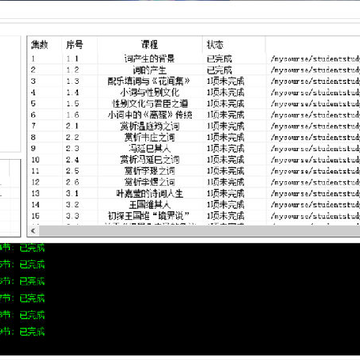The width and height of the screenshot is (360, 360).
Task: Click the /mycourse path in row 1.1
Action: tap(315, 59)
